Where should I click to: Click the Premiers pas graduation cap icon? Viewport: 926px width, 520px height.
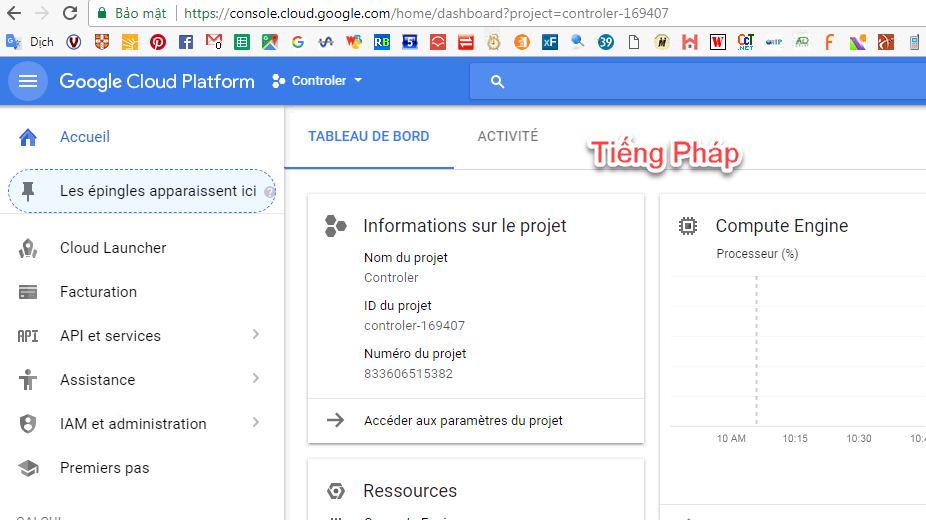point(28,469)
